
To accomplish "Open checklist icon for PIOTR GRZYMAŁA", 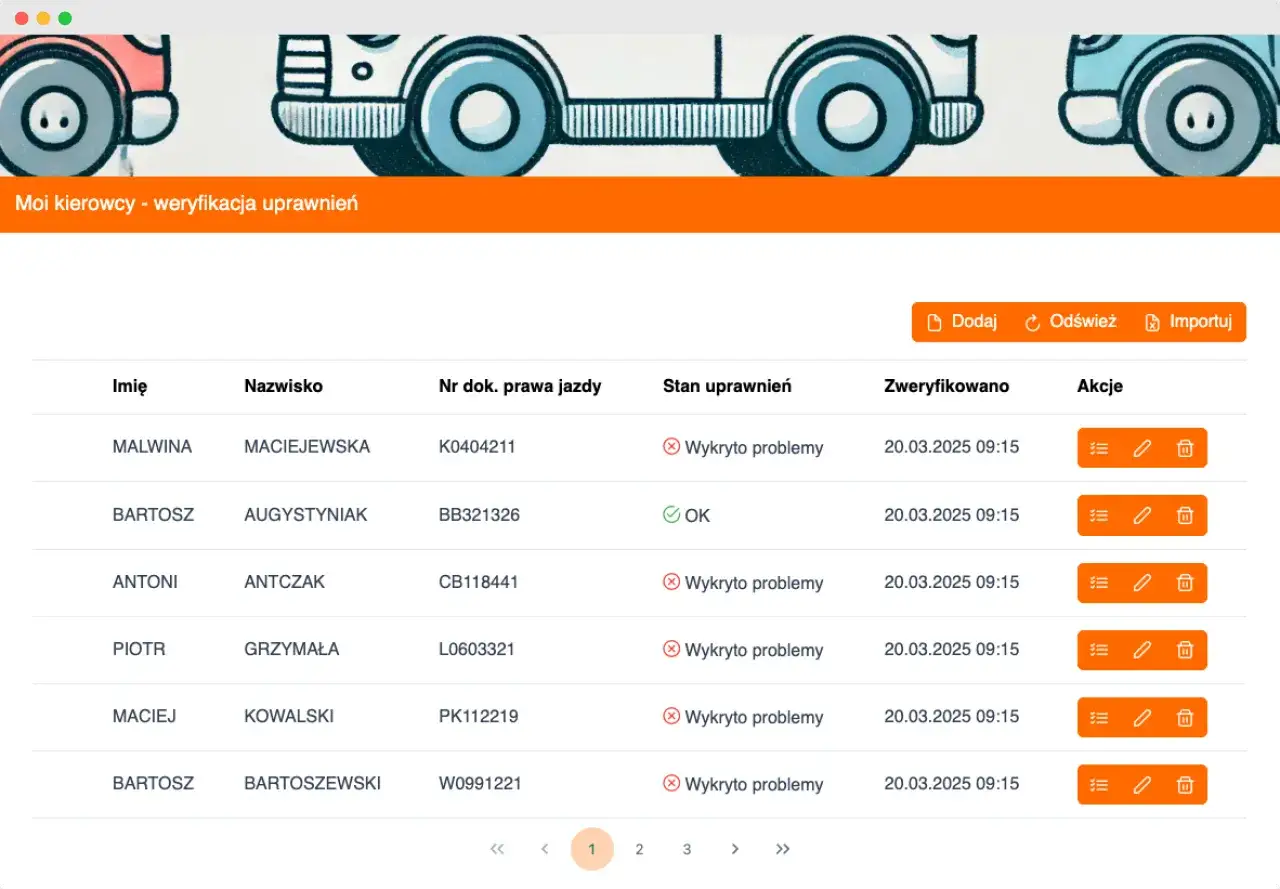I will coord(1099,650).
